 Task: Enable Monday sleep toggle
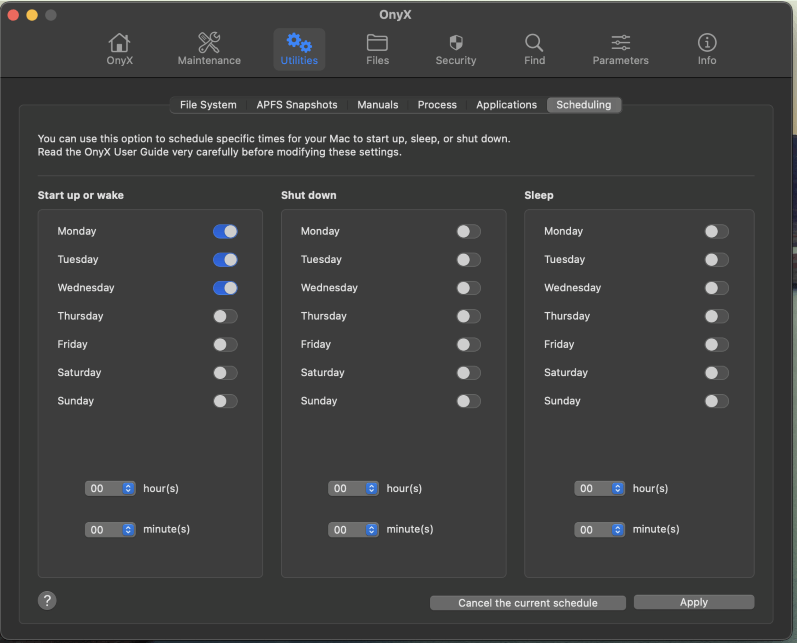point(717,231)
